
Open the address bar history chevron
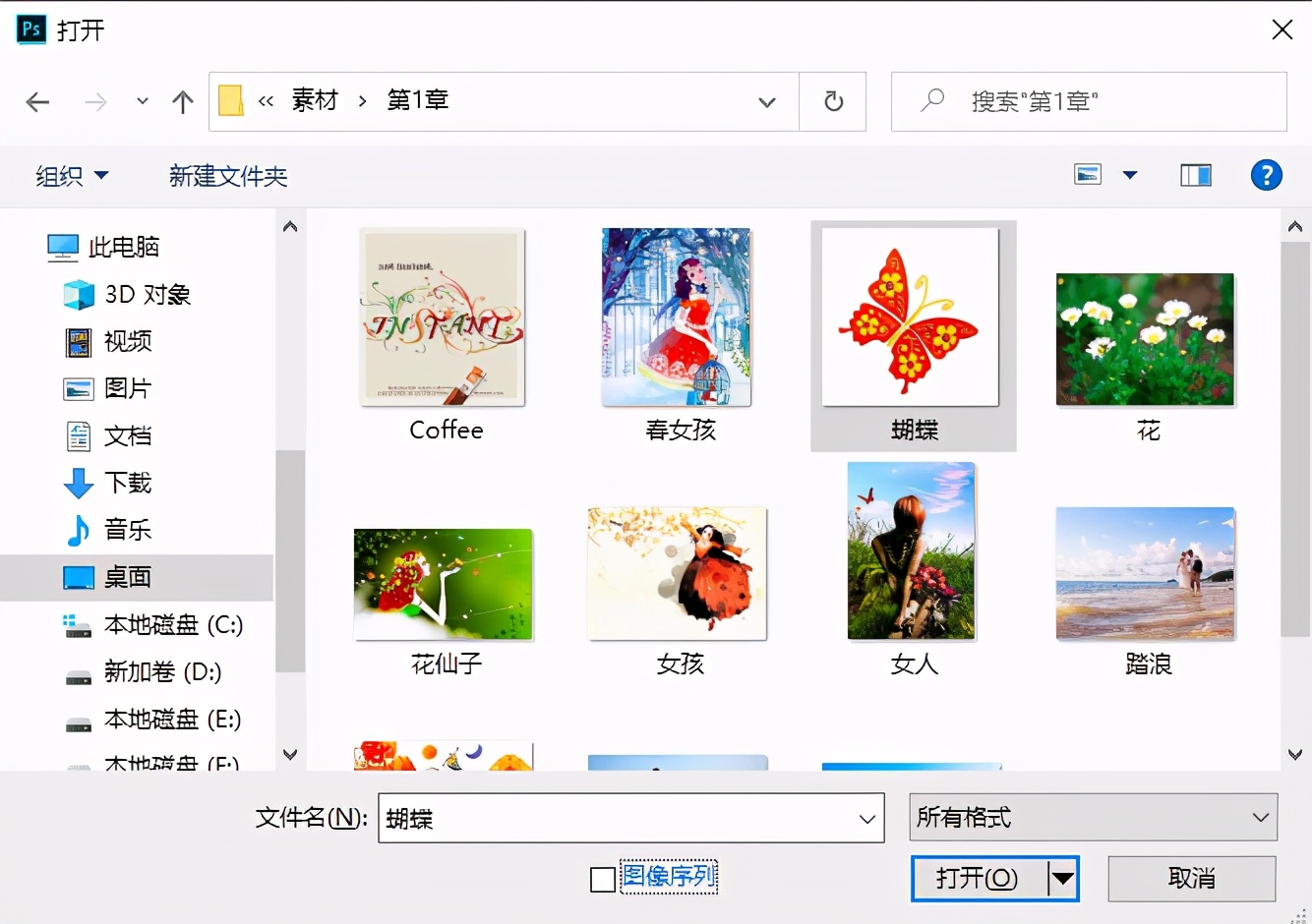(x=766, y=101)
